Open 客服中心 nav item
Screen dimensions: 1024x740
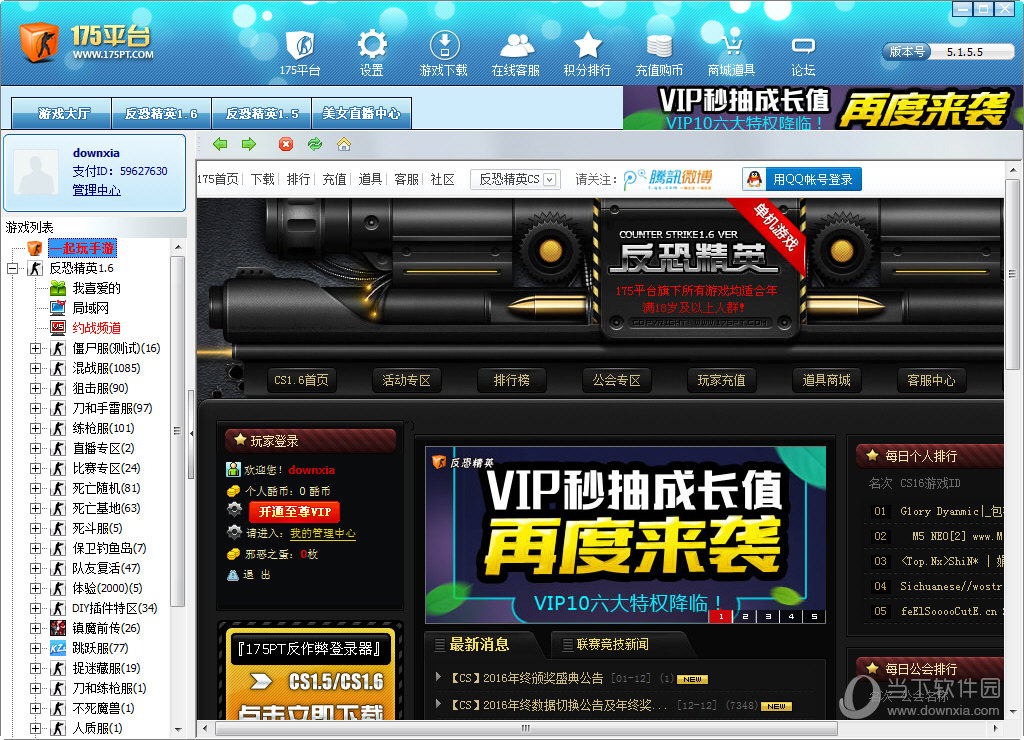point(931,380)
